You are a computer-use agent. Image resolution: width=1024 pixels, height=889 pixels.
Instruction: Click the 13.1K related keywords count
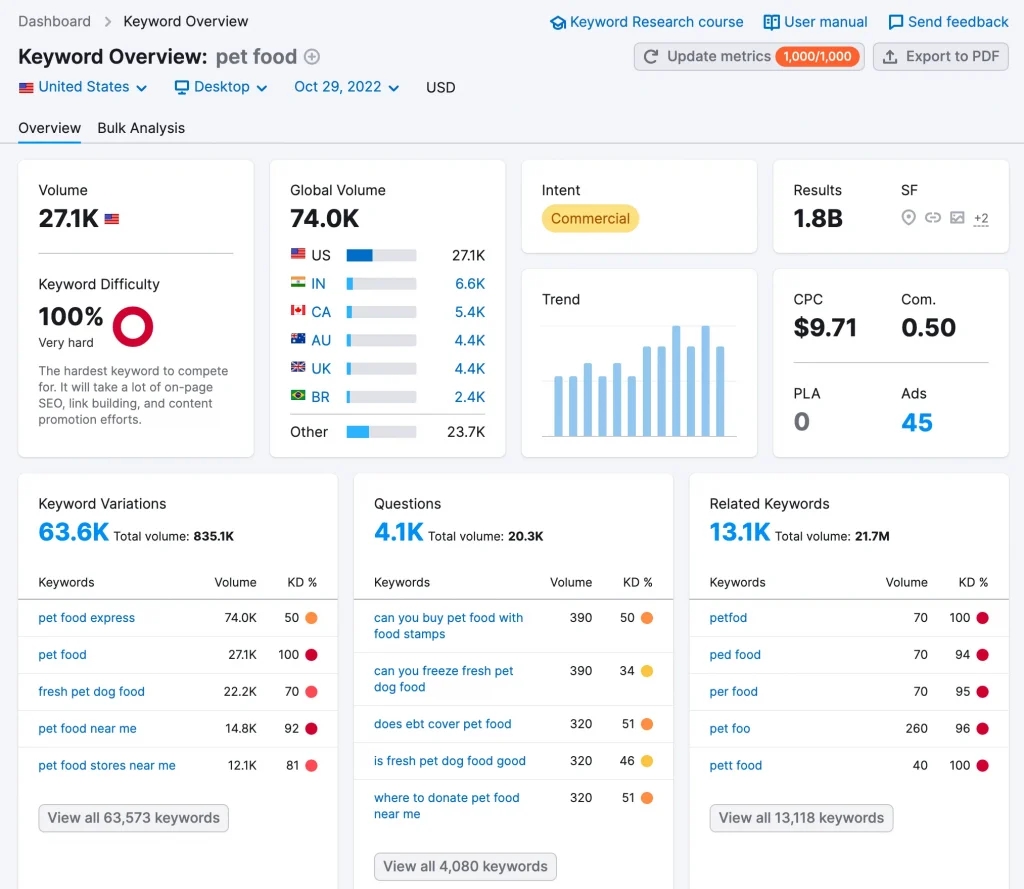click(740, 532)
